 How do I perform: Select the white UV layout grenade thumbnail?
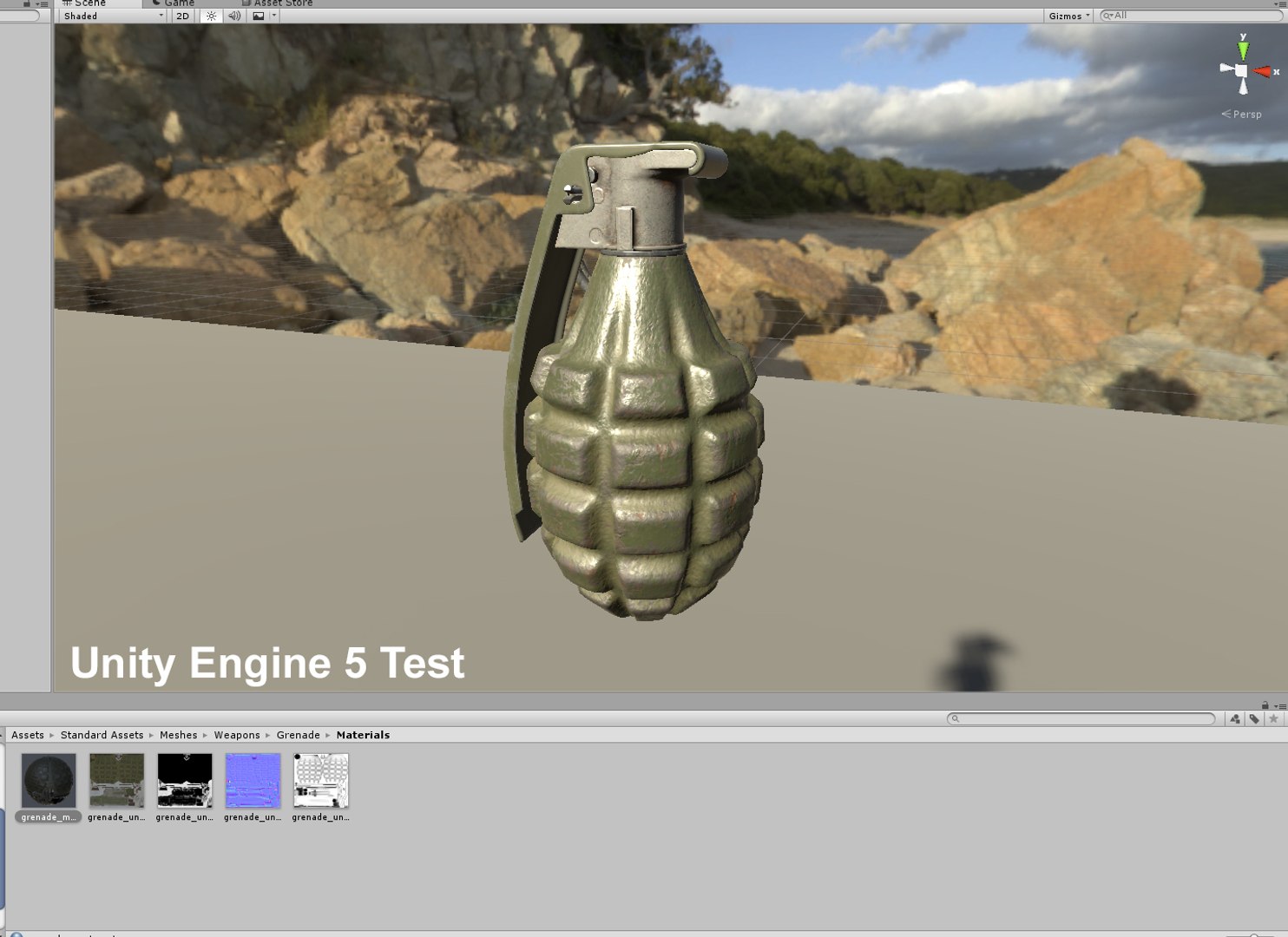coord(321,781)
